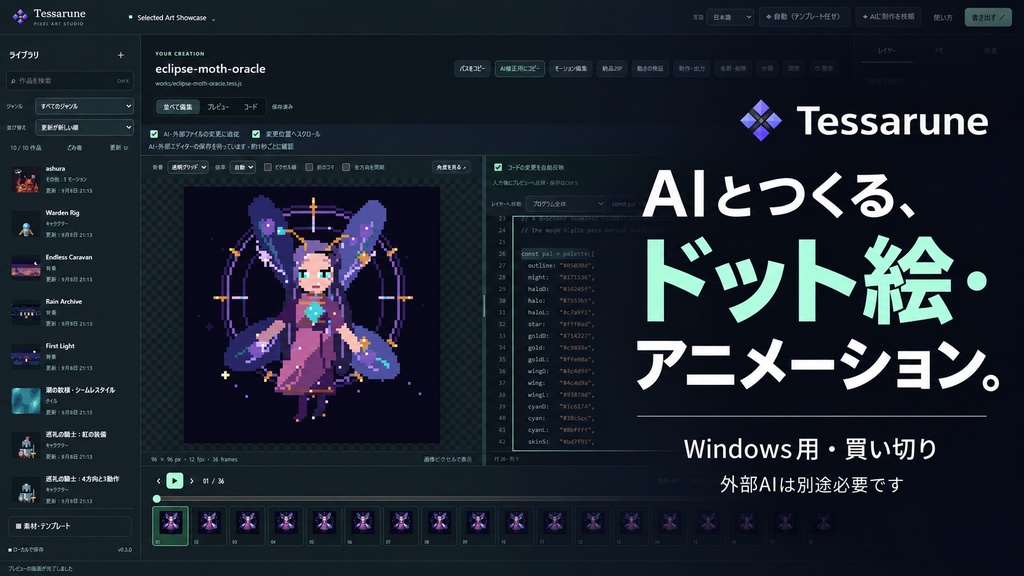Select frame 09 thumbnail in timeline
This screenshot has width=1024, height=576.
click(x=478, y=526)
